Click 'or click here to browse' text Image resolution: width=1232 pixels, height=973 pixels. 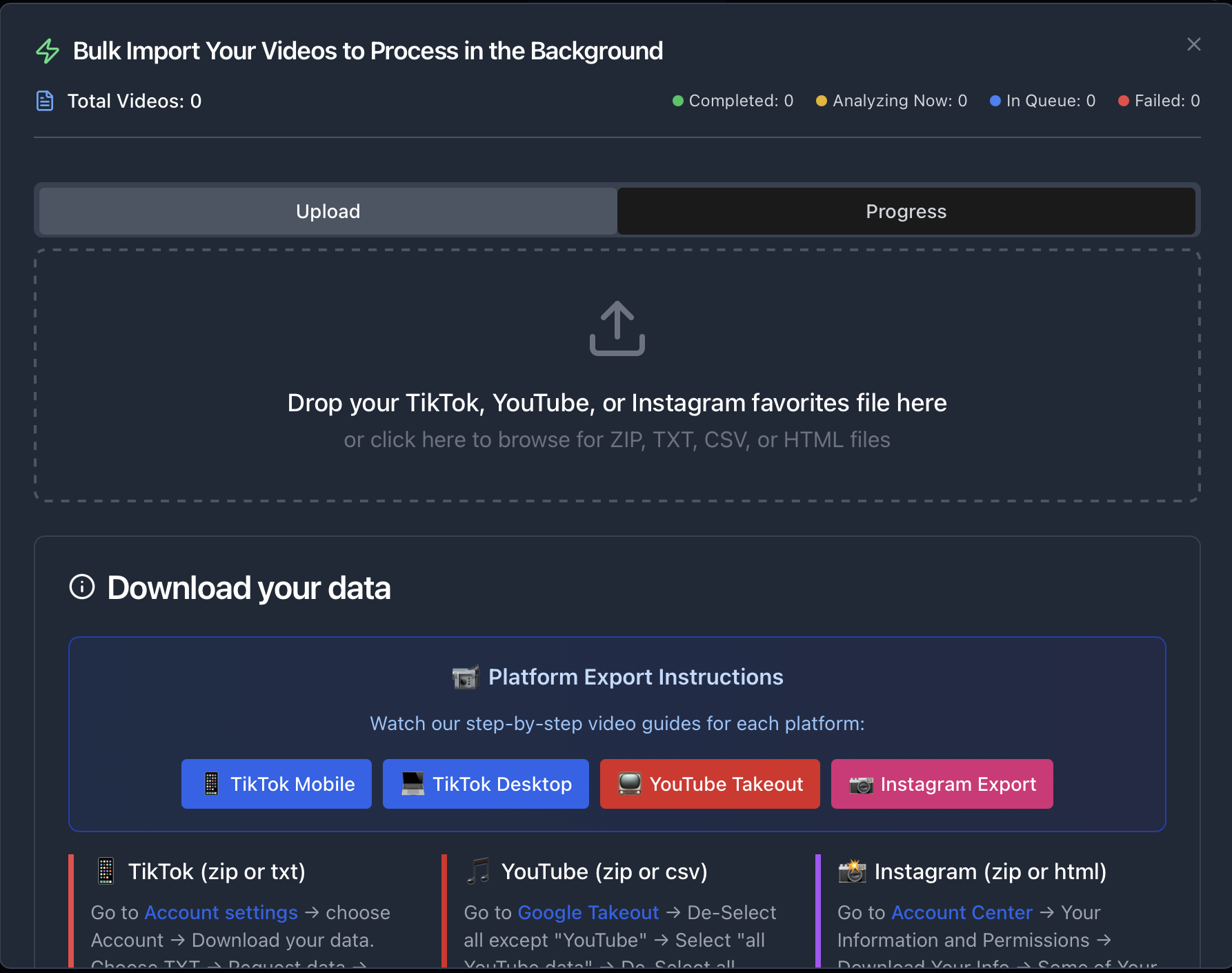pos(617,440)
